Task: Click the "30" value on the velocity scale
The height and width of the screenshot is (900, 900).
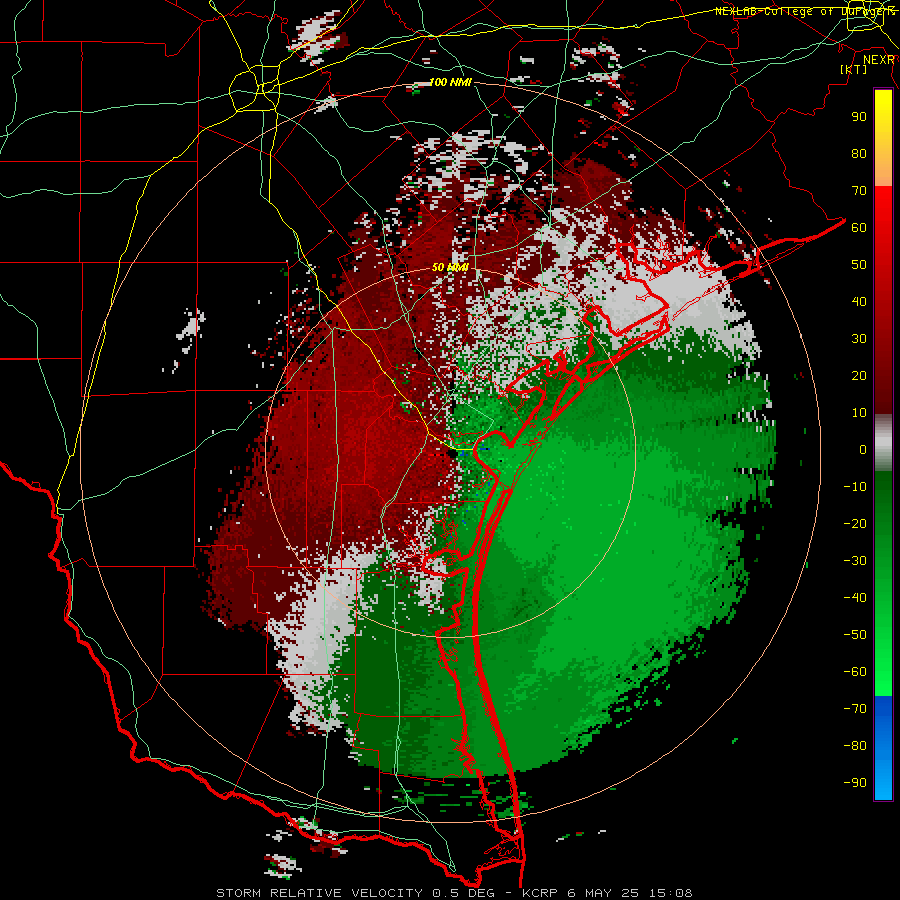Action: click(859, 339)
